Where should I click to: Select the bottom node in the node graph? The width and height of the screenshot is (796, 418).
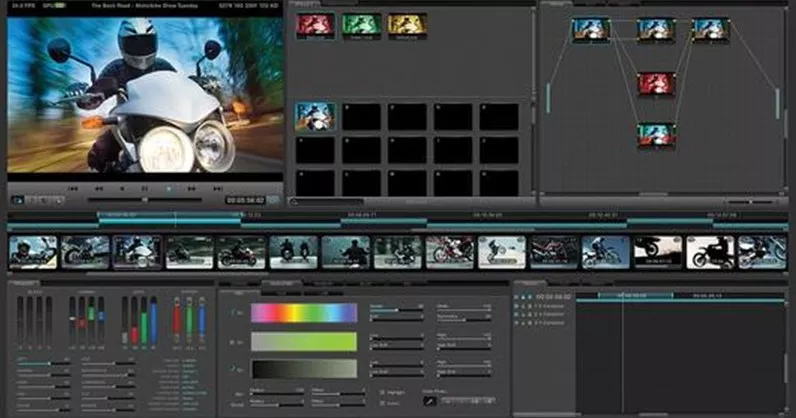click(x=656, y=136)
